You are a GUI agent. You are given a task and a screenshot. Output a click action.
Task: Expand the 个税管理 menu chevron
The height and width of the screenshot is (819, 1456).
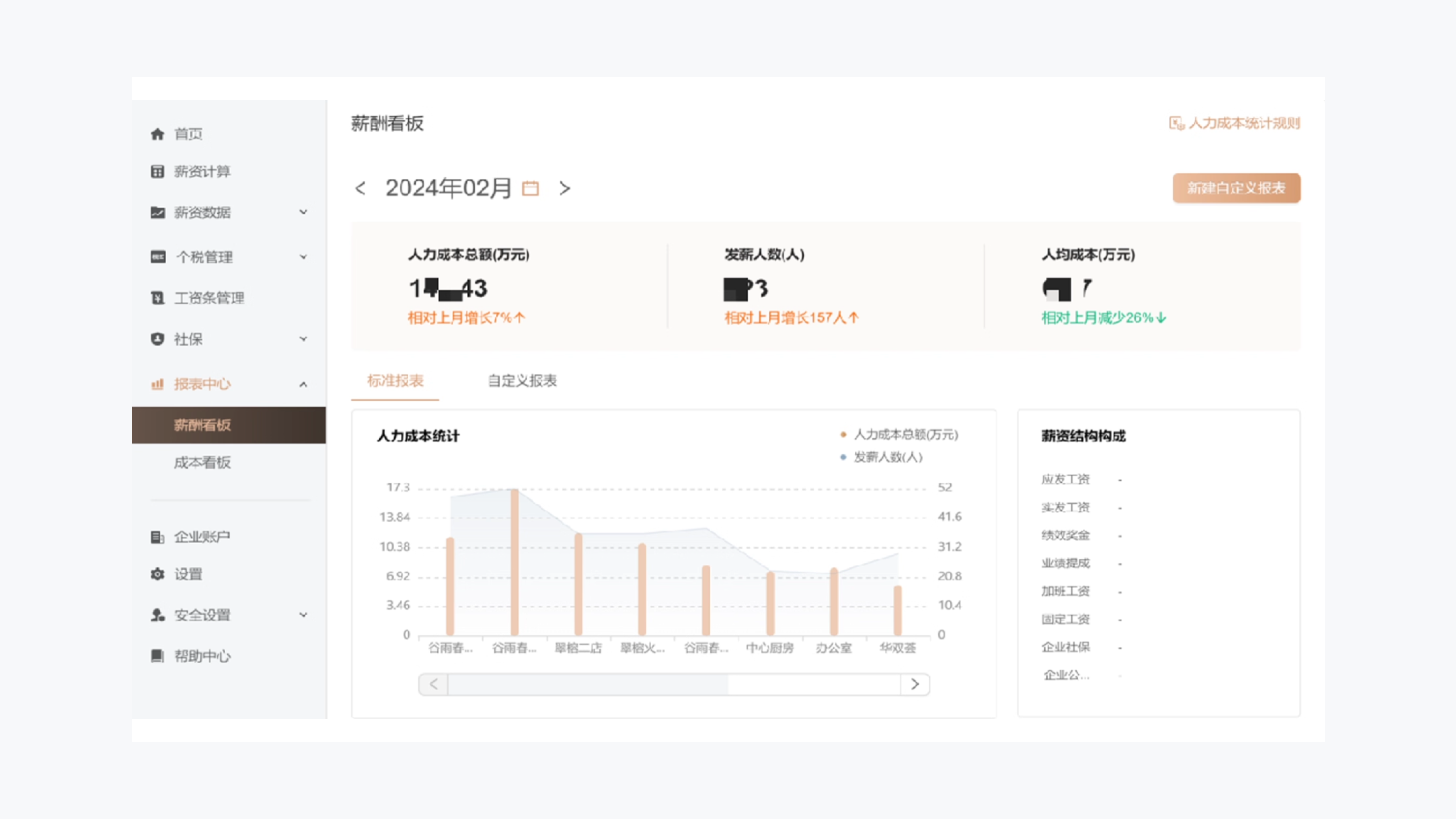[x=304, y=257]
